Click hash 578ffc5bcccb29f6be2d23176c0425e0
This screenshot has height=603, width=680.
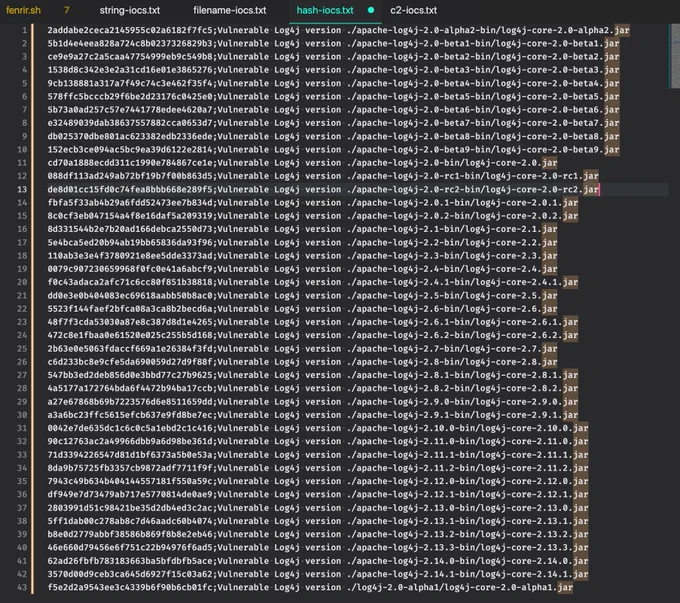pyautogui.click(x=131, y=97)
